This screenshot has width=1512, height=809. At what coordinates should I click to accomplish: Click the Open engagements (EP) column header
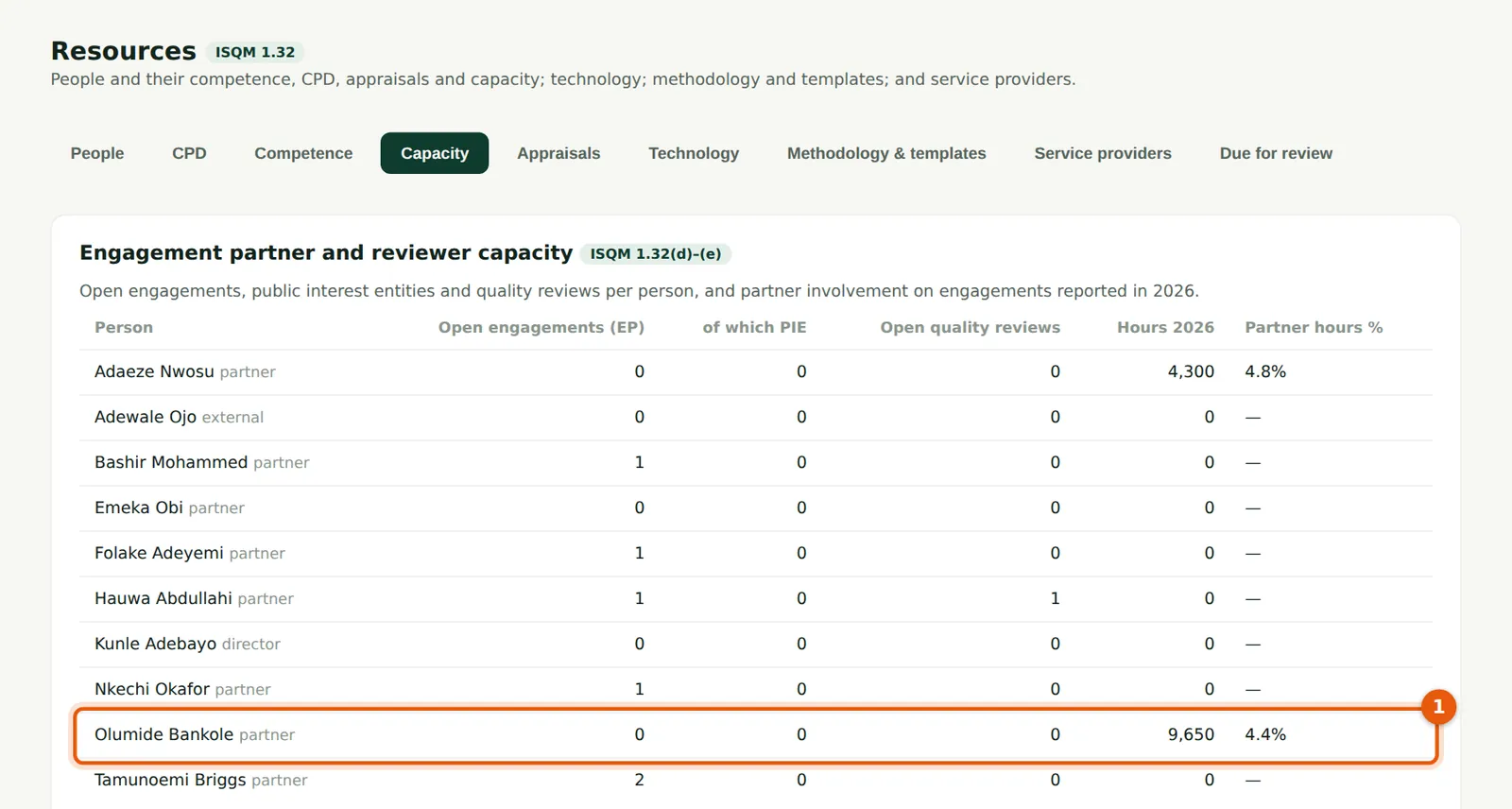(541, 327)
